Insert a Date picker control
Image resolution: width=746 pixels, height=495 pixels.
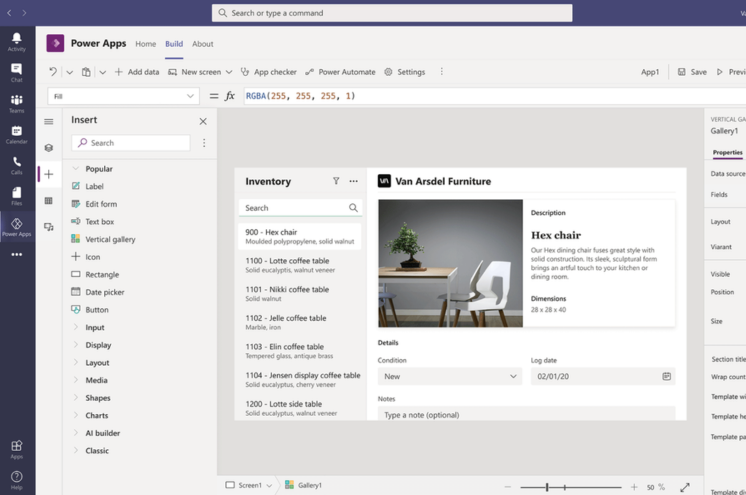98,292
